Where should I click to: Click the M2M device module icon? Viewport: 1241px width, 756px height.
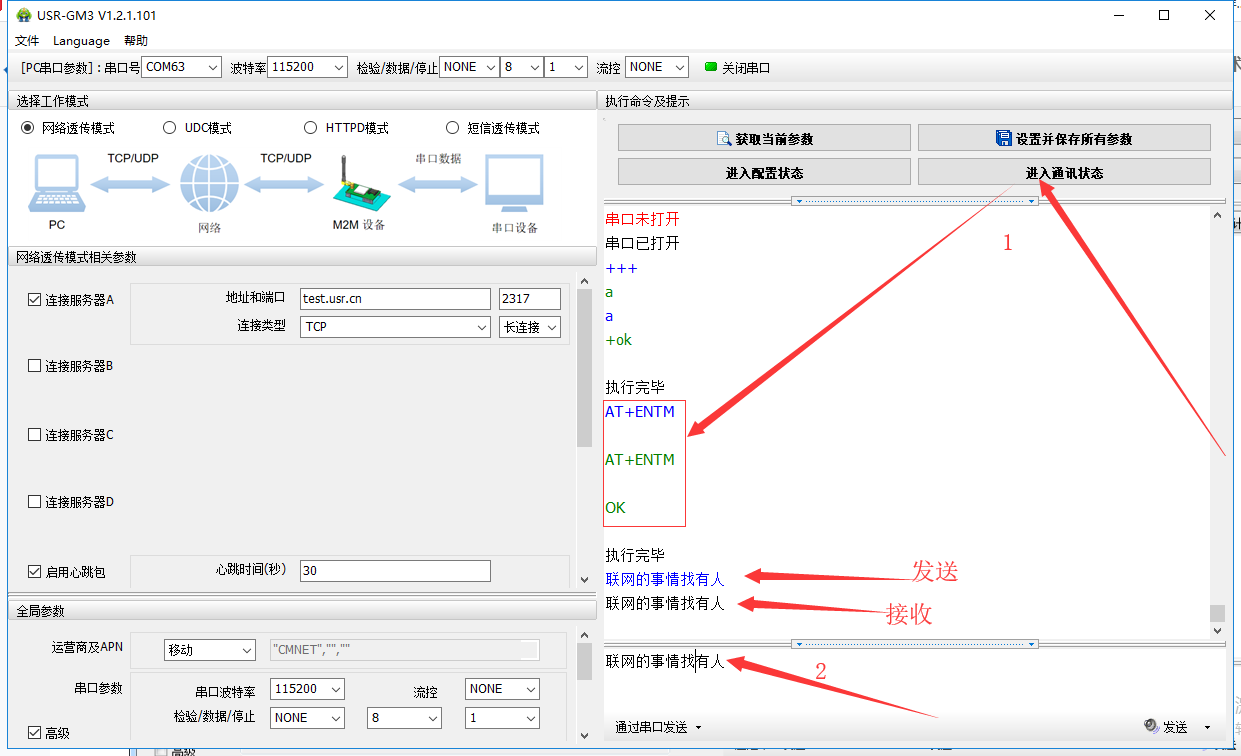tap(358, 183)
